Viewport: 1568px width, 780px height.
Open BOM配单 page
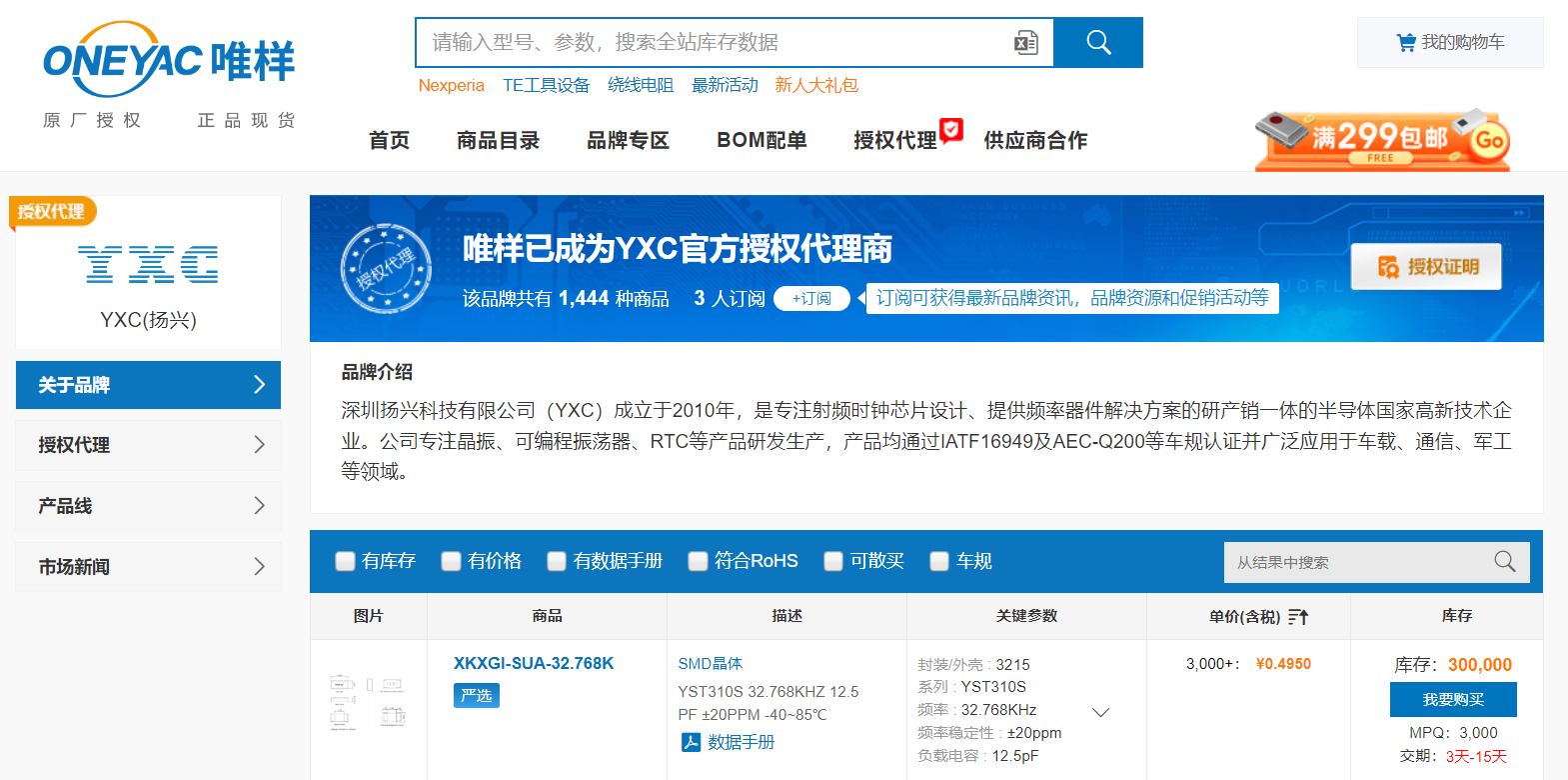[762, 141]
